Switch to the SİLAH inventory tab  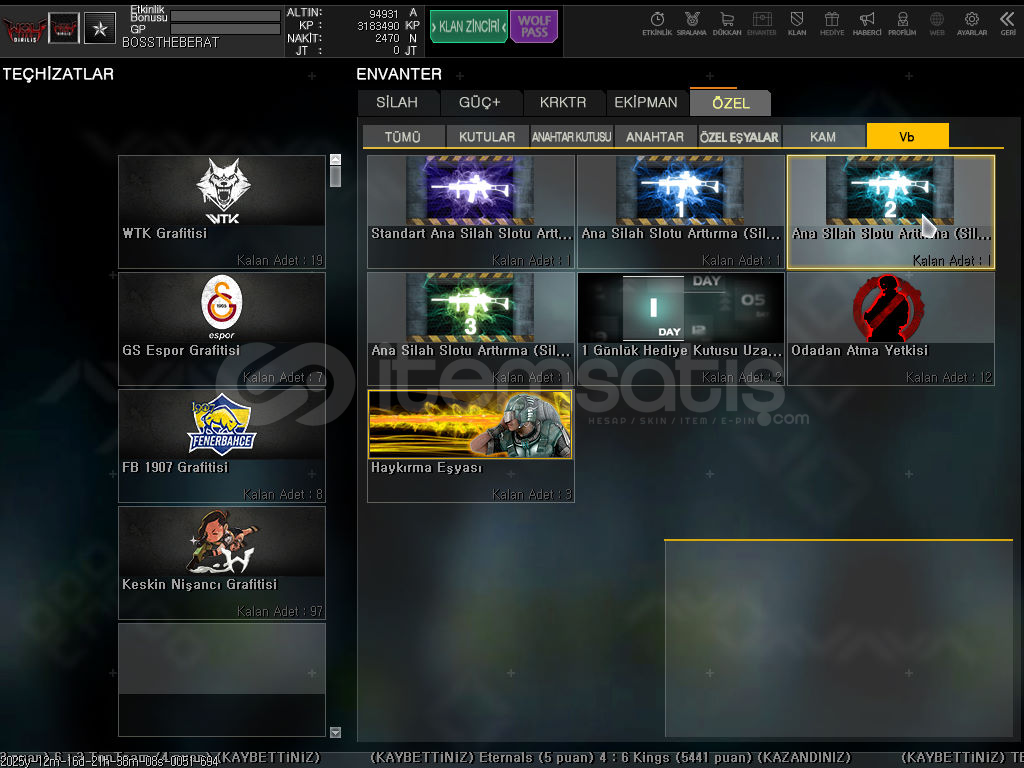[397, 103]
